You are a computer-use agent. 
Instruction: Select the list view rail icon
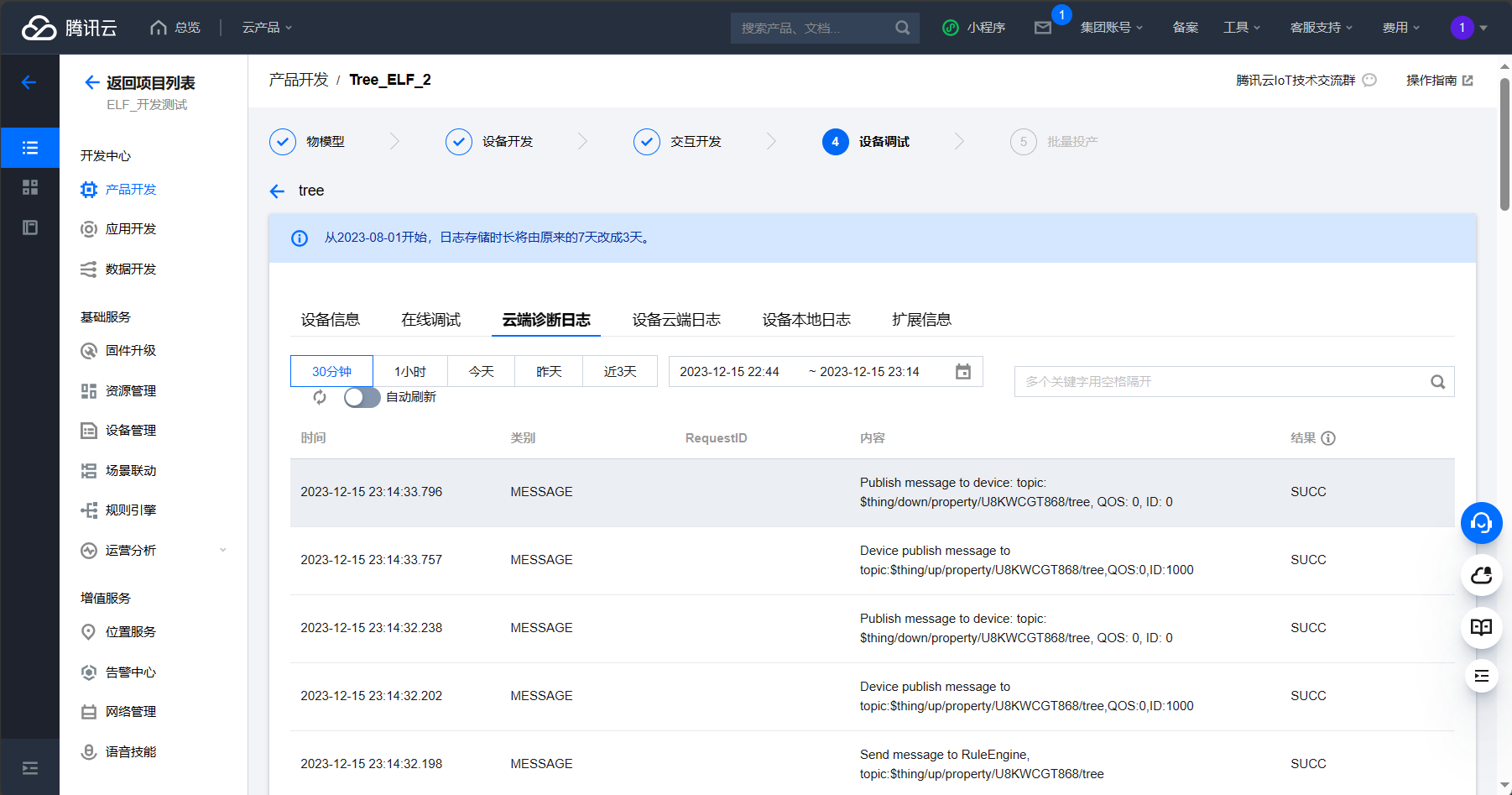(30, 148)
